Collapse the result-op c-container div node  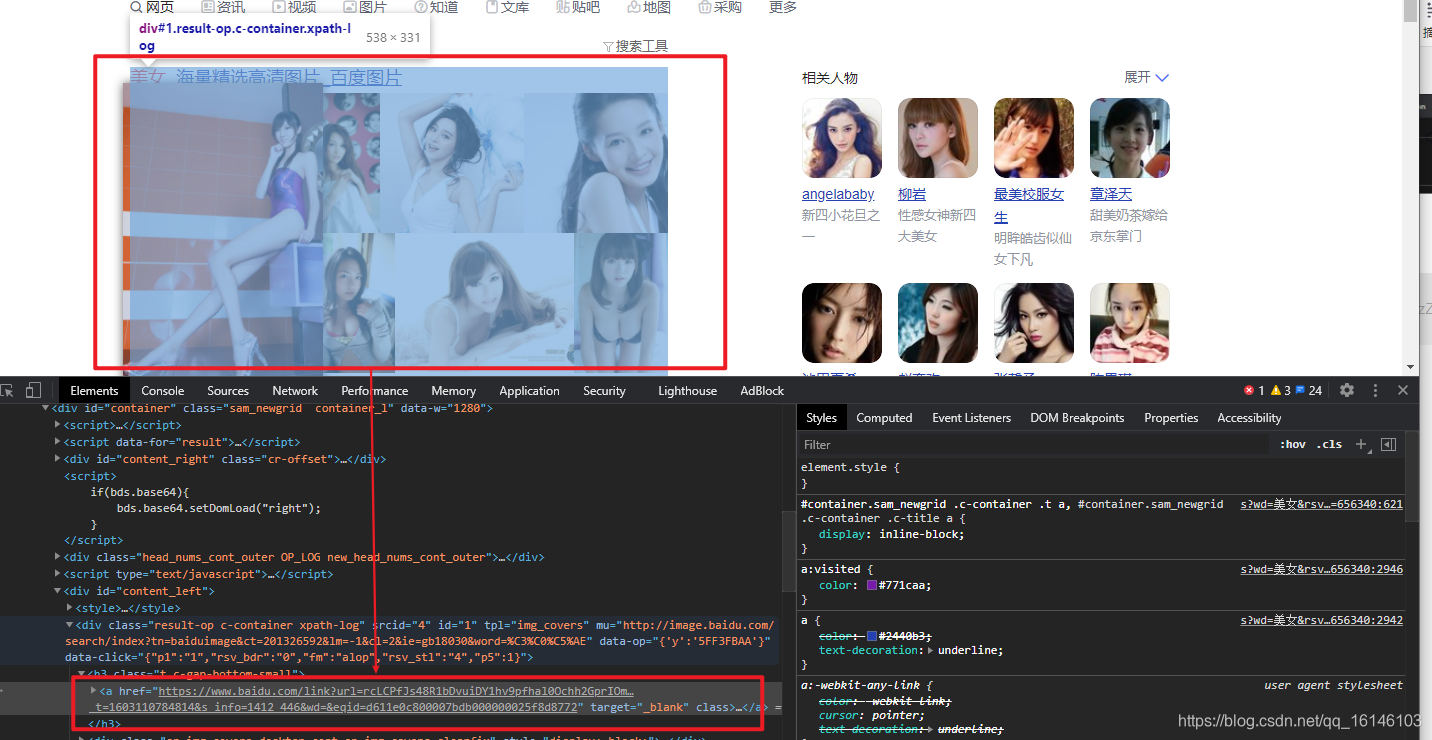70,624
